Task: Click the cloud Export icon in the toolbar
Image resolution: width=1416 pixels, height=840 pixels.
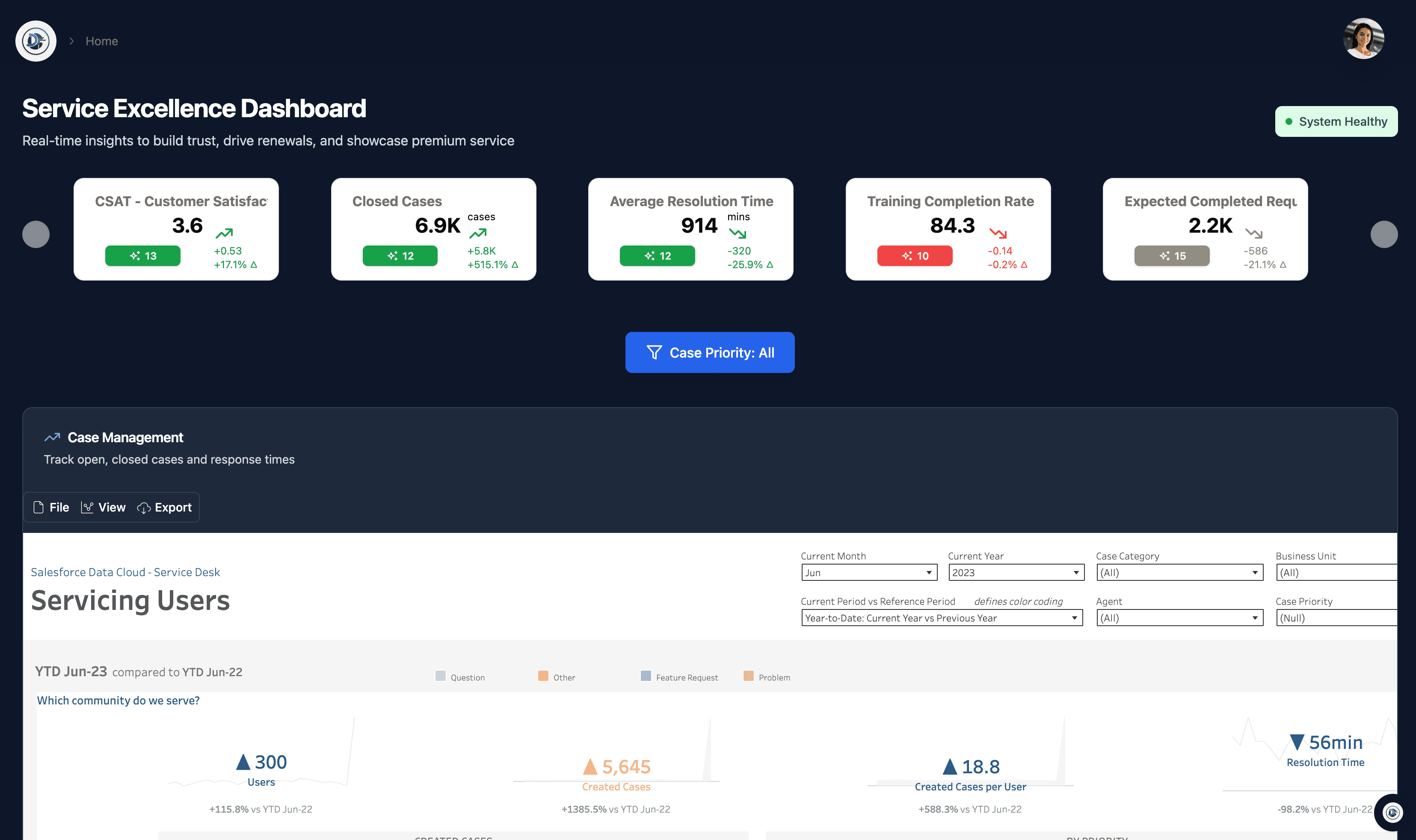Action: pos(144,507)
